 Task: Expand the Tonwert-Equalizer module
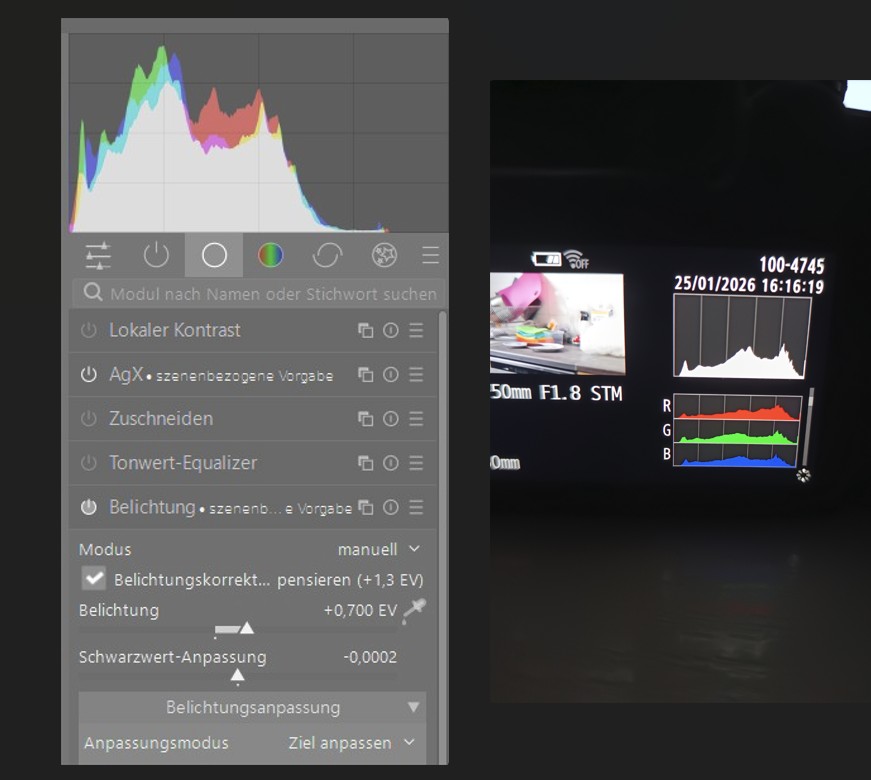pos(185,463)
